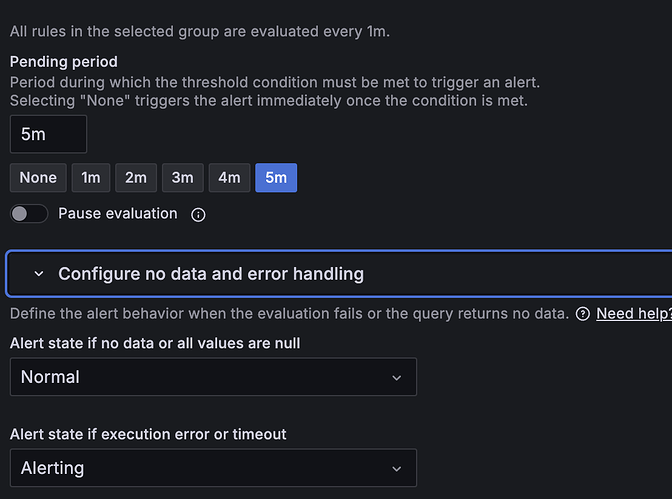Open the error state dropdown showing Alerting
672x499 pixels.
click(x=213, y=468)
